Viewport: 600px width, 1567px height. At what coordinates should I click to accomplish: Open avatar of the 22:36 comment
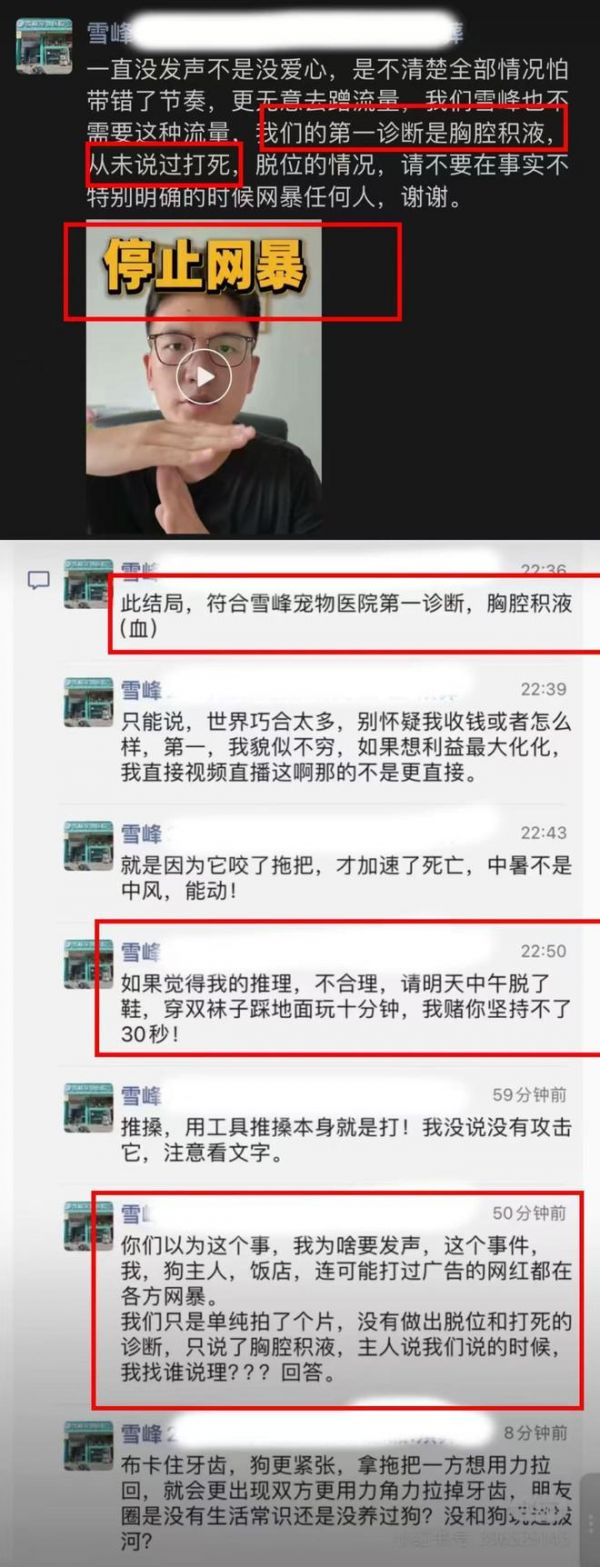click(x=89, y=582)
